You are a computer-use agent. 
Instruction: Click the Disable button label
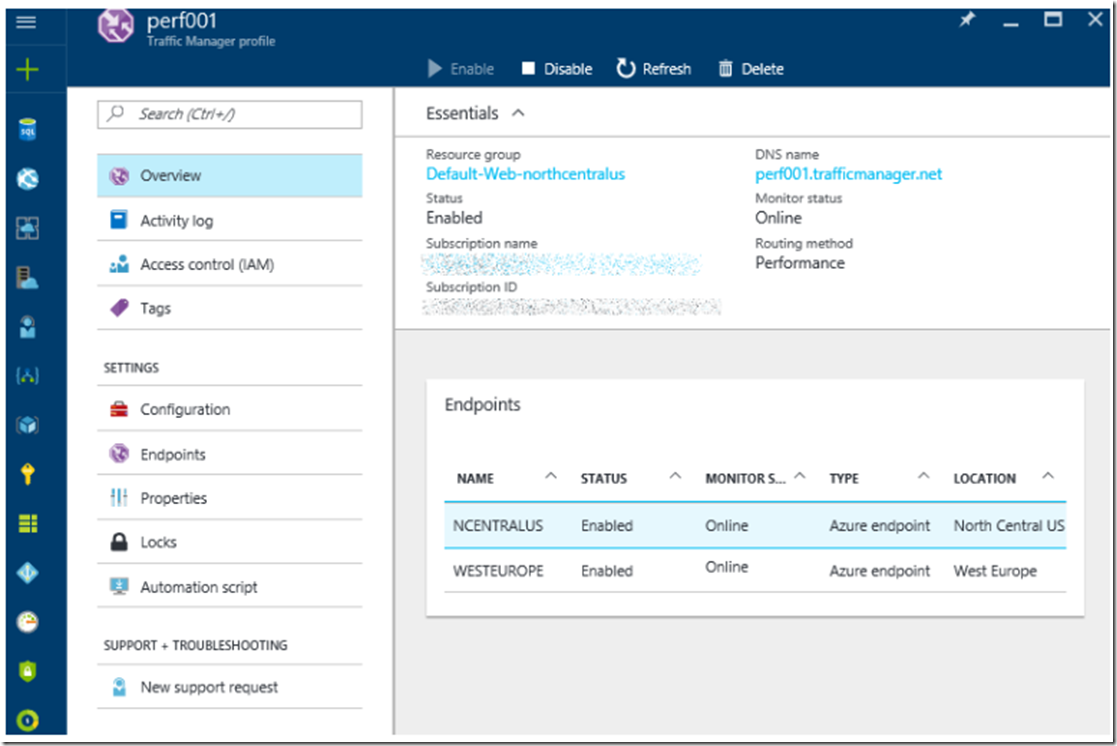(x=568, y=69)
